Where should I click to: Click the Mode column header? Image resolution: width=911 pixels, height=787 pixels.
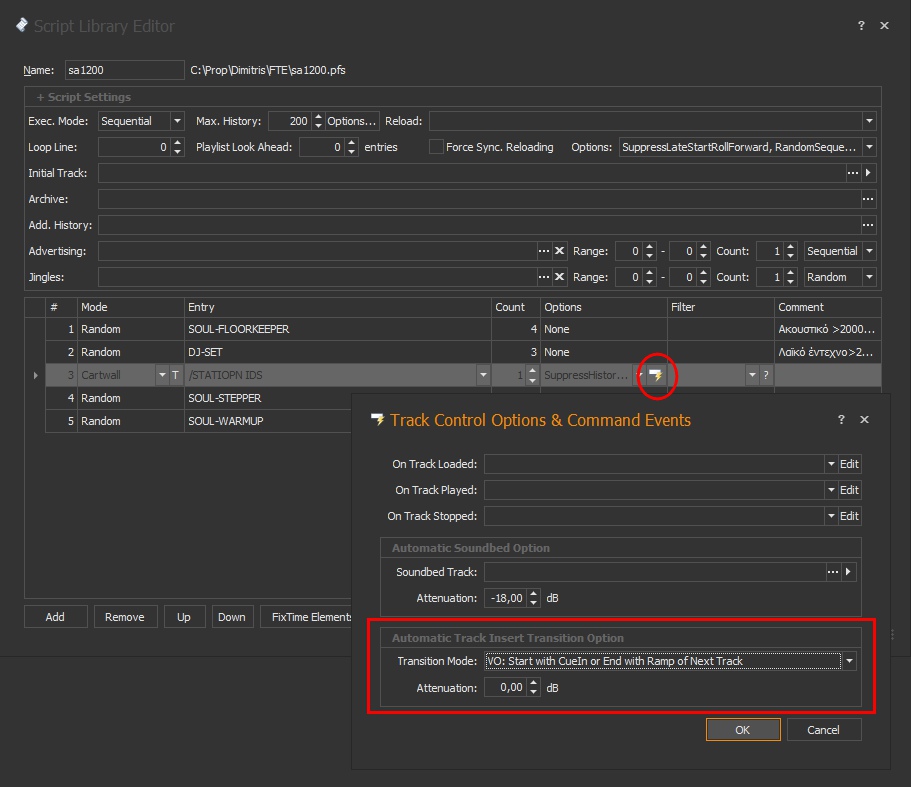click(x=131, y=307)
